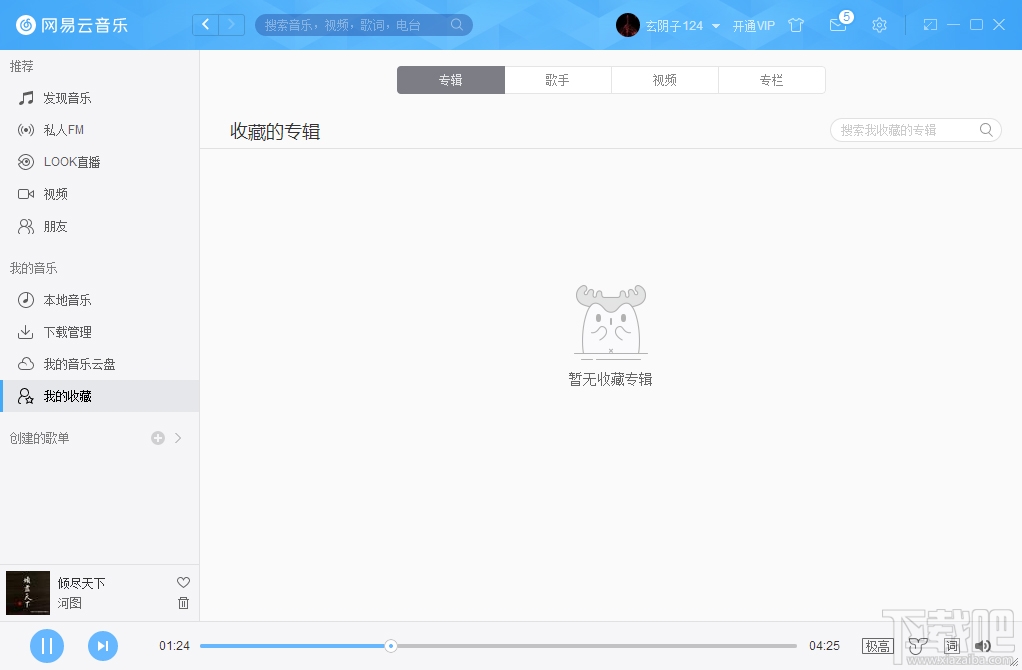This screenshot has height=670, width=1022.
Task: Expand the 创建的歌单 playlist section
Action: pyautogui.click(x=178, y=437)
